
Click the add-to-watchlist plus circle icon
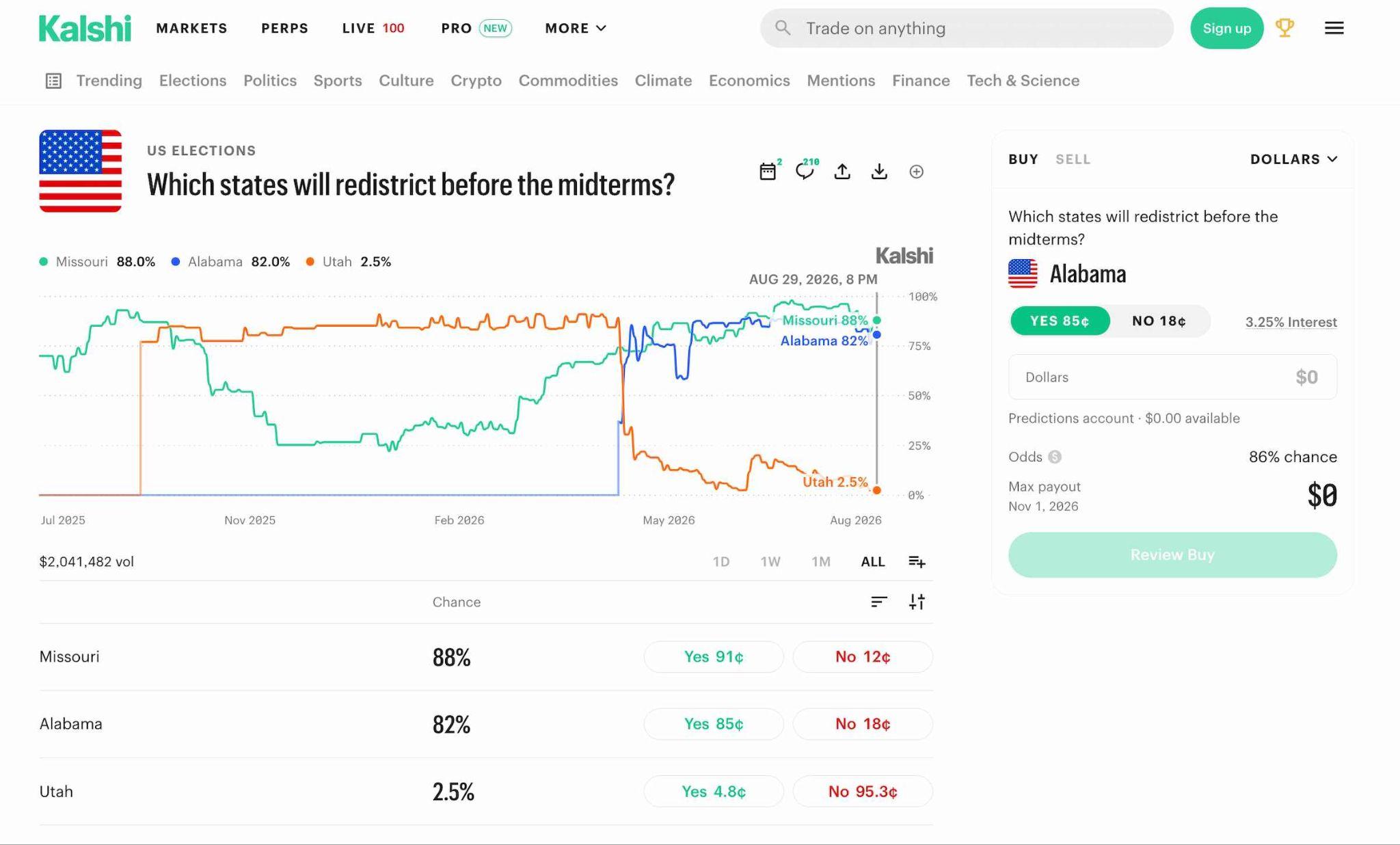[x=917, y=172]
